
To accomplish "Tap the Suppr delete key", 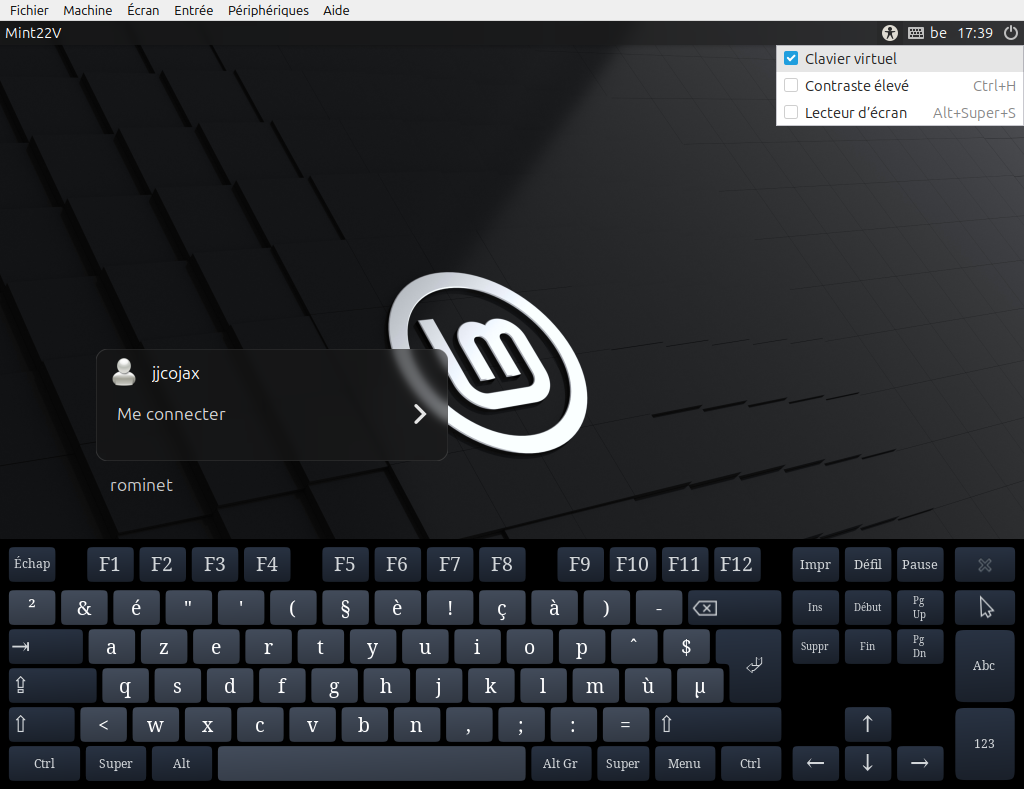I will (x=815, y=647).
